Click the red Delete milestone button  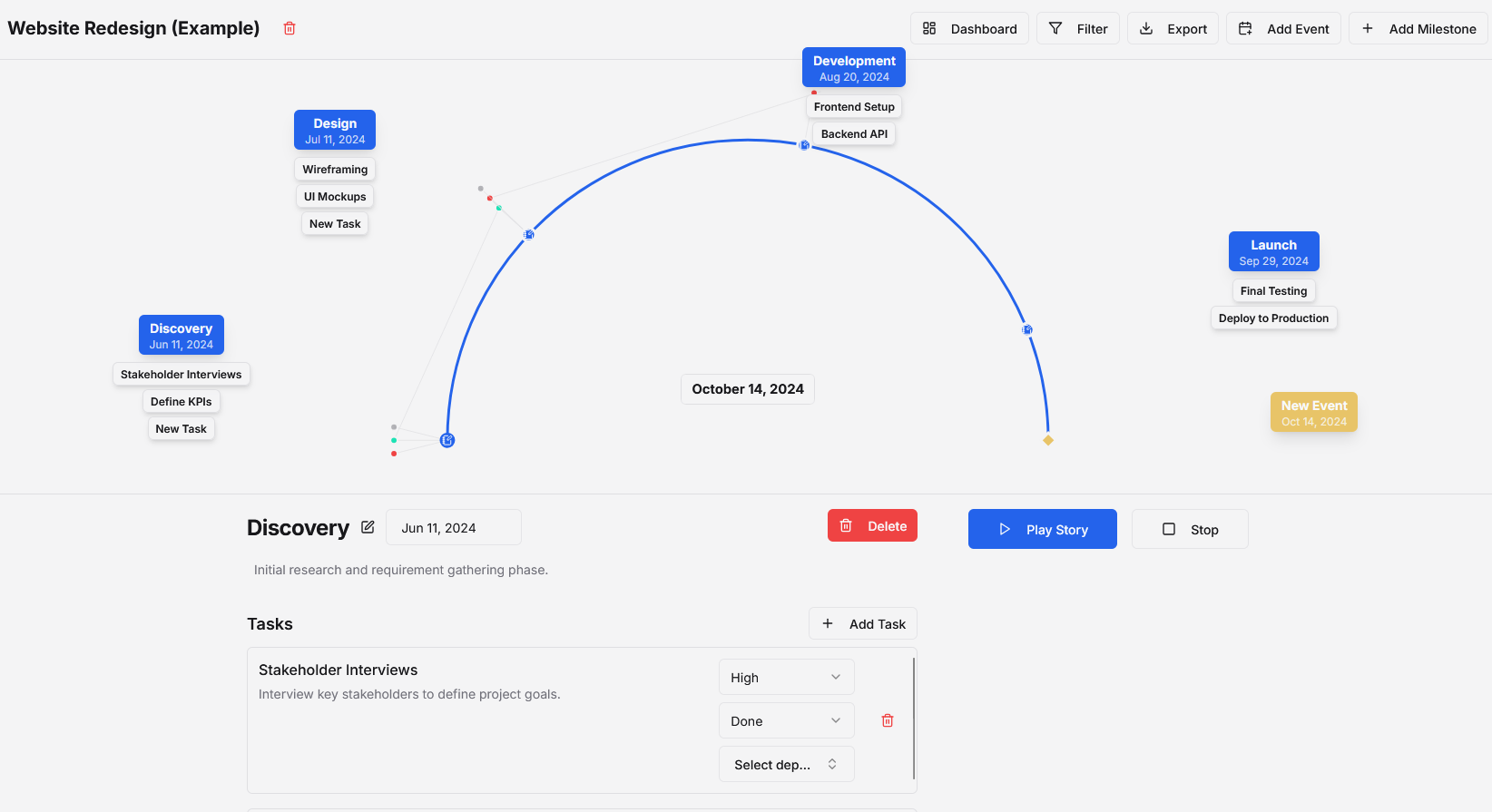pos(872,526)
